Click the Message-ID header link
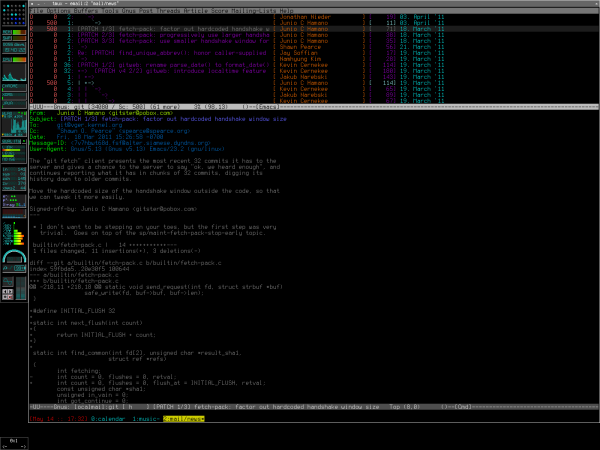Image resolution: width=600 pixels, height=450 pixels. coord(140,143)
